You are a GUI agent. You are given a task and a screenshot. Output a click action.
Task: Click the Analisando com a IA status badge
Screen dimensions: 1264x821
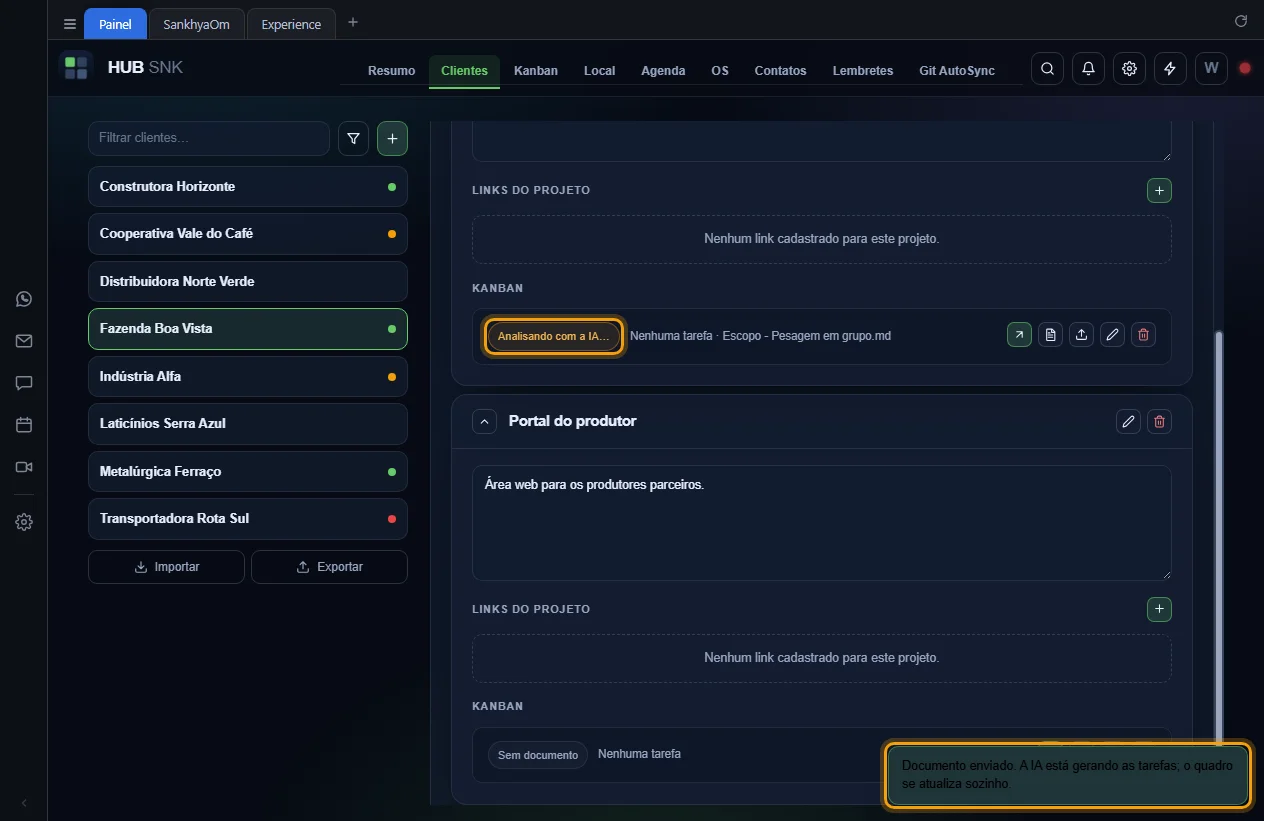(554, 336)
